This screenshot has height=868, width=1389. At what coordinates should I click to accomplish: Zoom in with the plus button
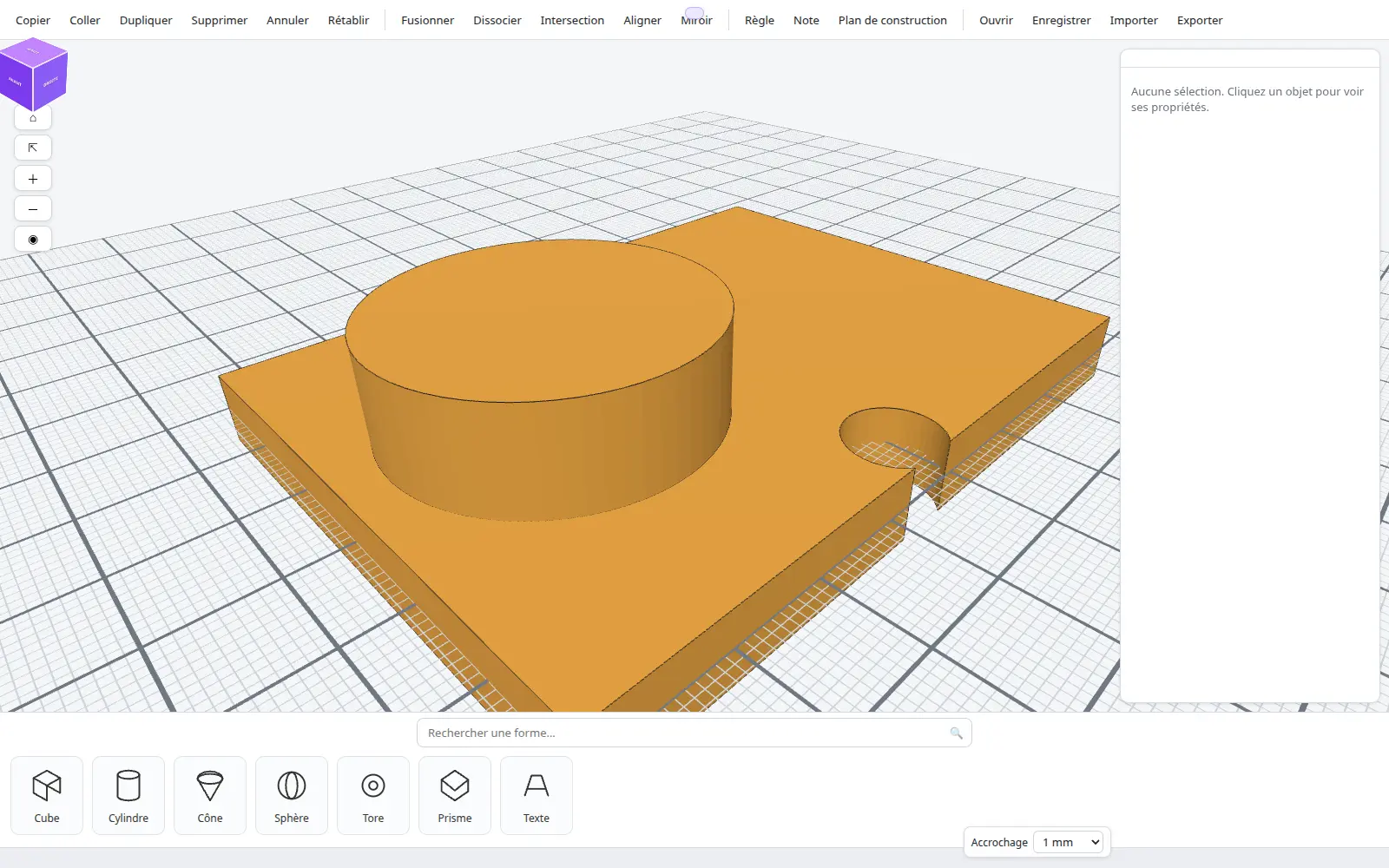pyautogui.click(x=33, y=179)
